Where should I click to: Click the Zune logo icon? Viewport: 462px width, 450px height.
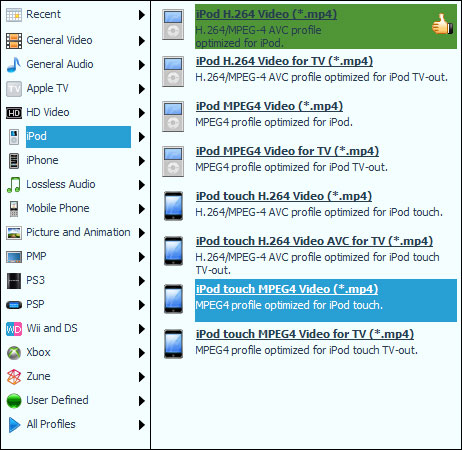pyautogui.click(x=14, y=377)
